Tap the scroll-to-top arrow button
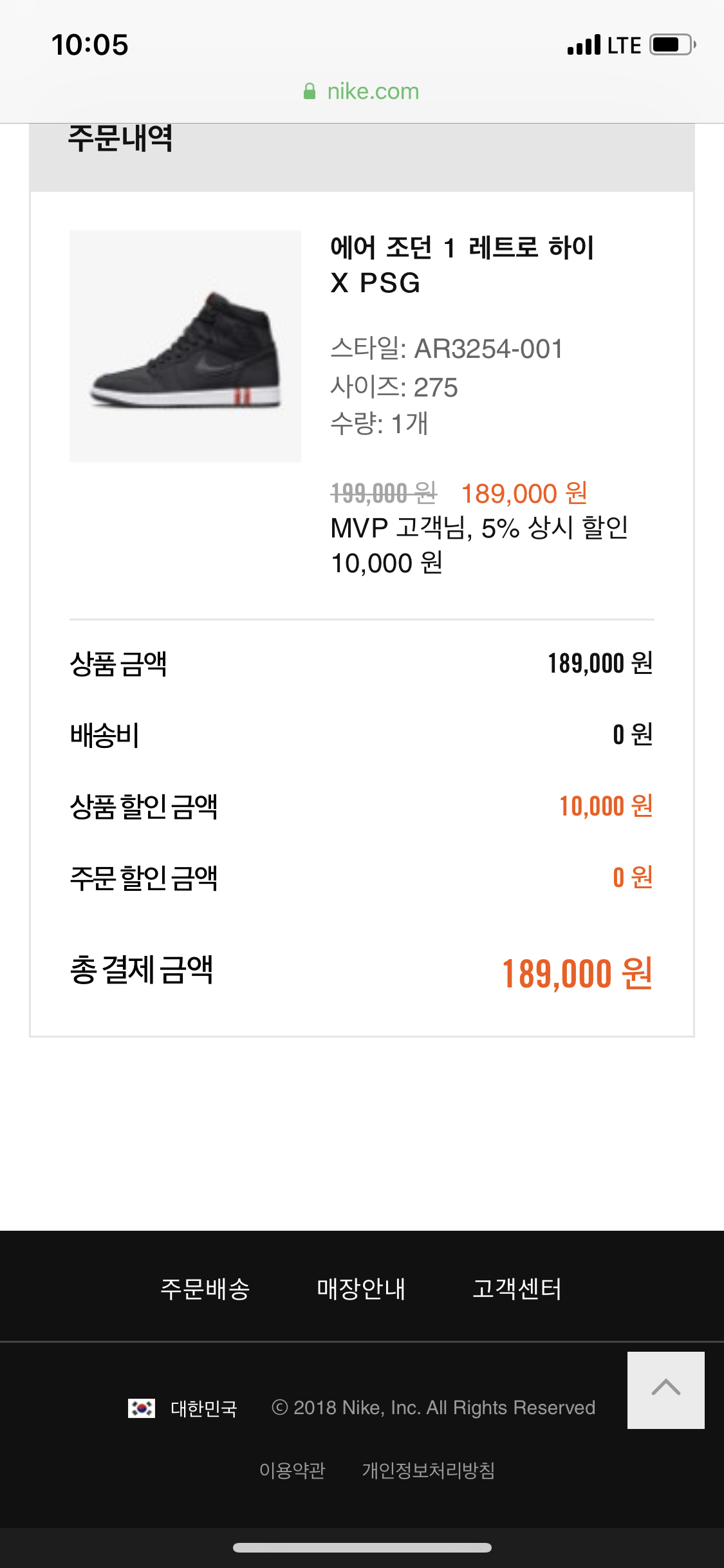The image size is (724, 1568). point(665,1389)
